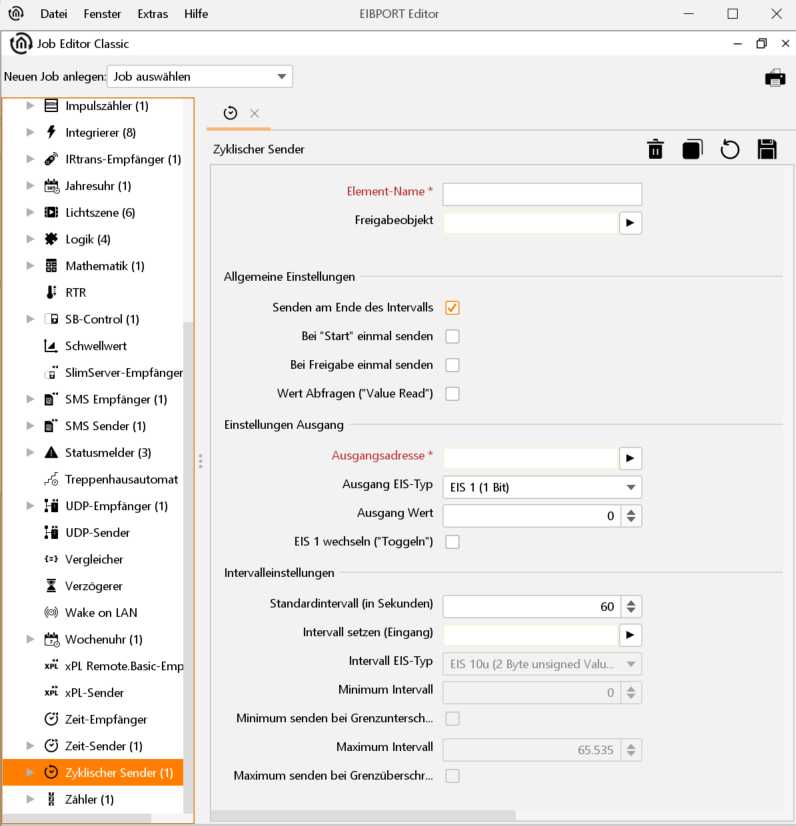796x826 pixels.
Task: Click the arrow button beside Ausgangsadresse
Action: (630, 458)
